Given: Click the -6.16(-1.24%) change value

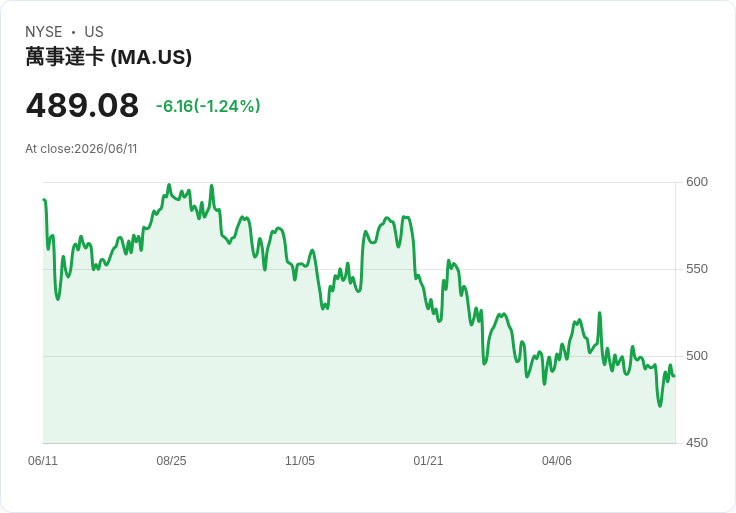Looking at the screenshot, I should tap(208, 106).
